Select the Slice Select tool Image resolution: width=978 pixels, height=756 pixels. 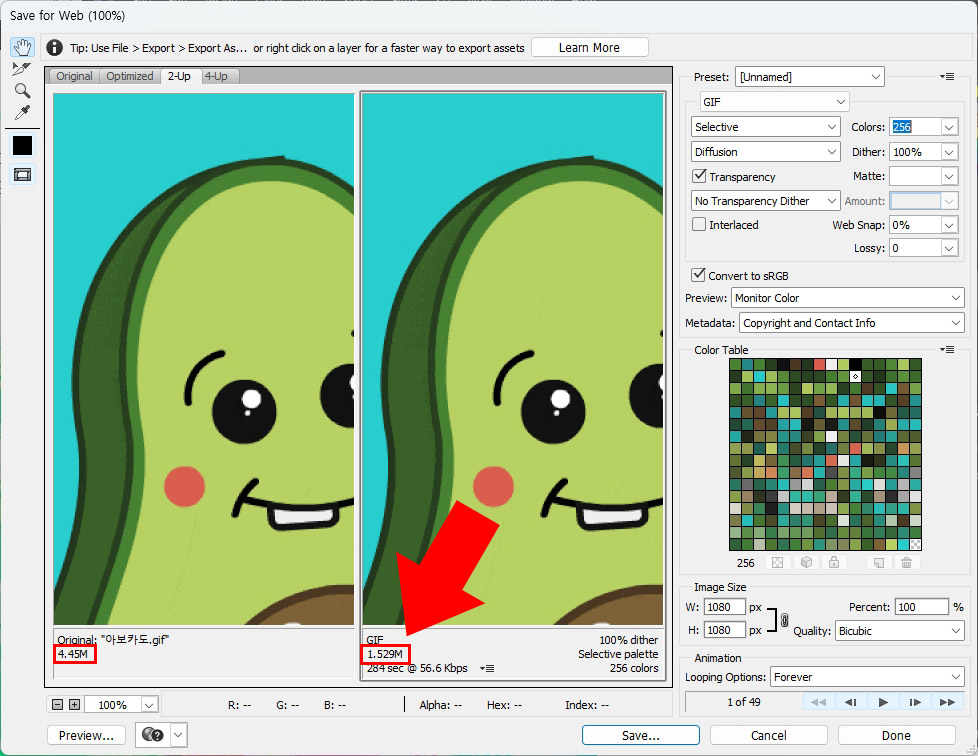22,69
